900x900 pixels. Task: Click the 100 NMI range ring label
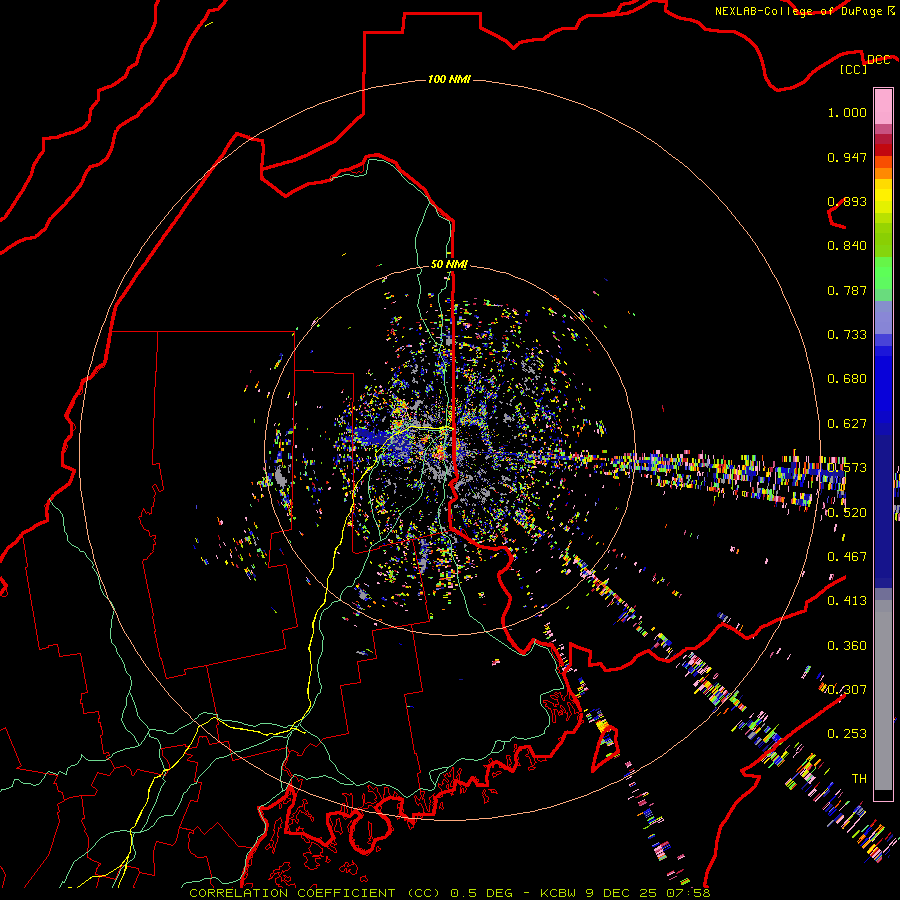pos(449,79)
